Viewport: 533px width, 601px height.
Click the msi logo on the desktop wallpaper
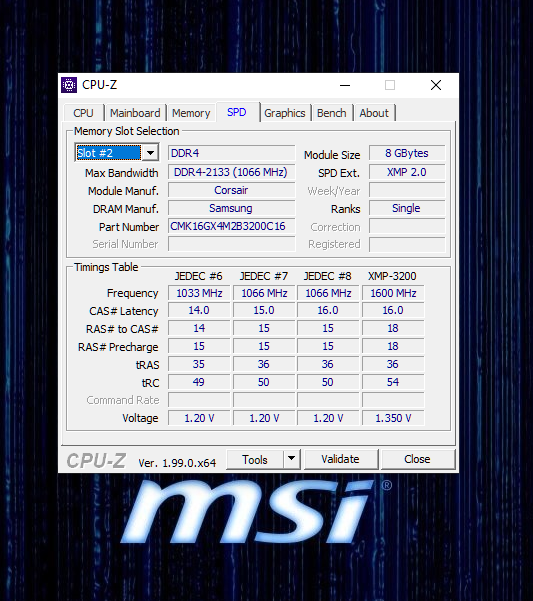[249, 512]
